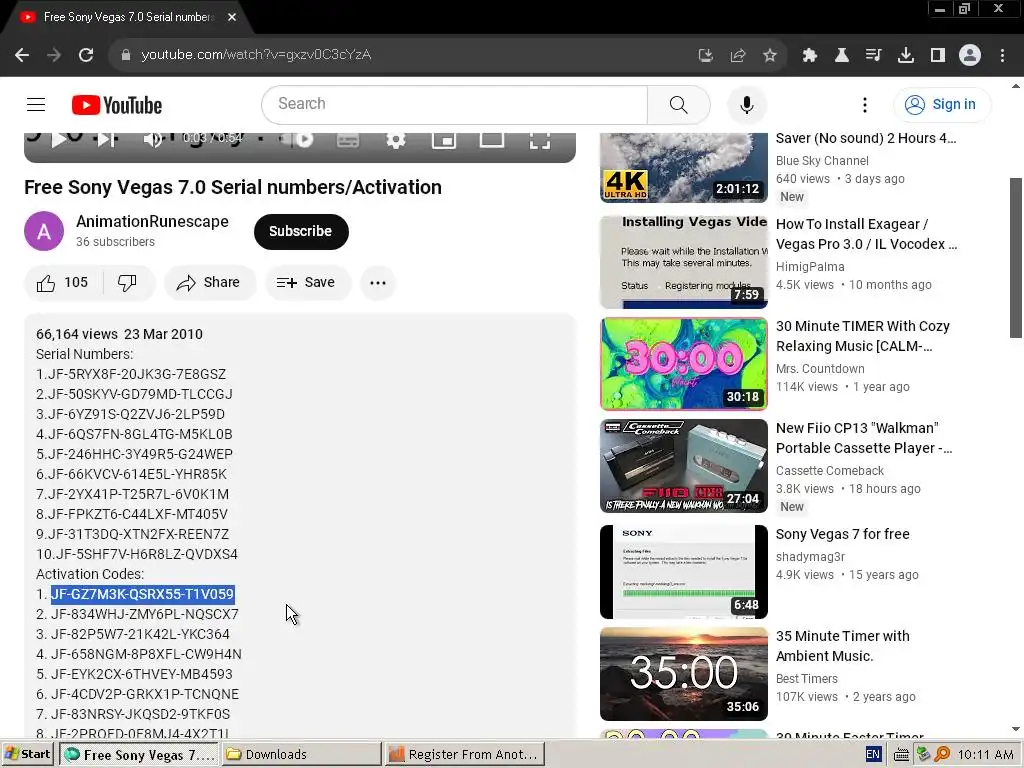Open more actions ellipsis under video
The width and height of the screenshot is (1024, 768).
[x=378, y=283]
